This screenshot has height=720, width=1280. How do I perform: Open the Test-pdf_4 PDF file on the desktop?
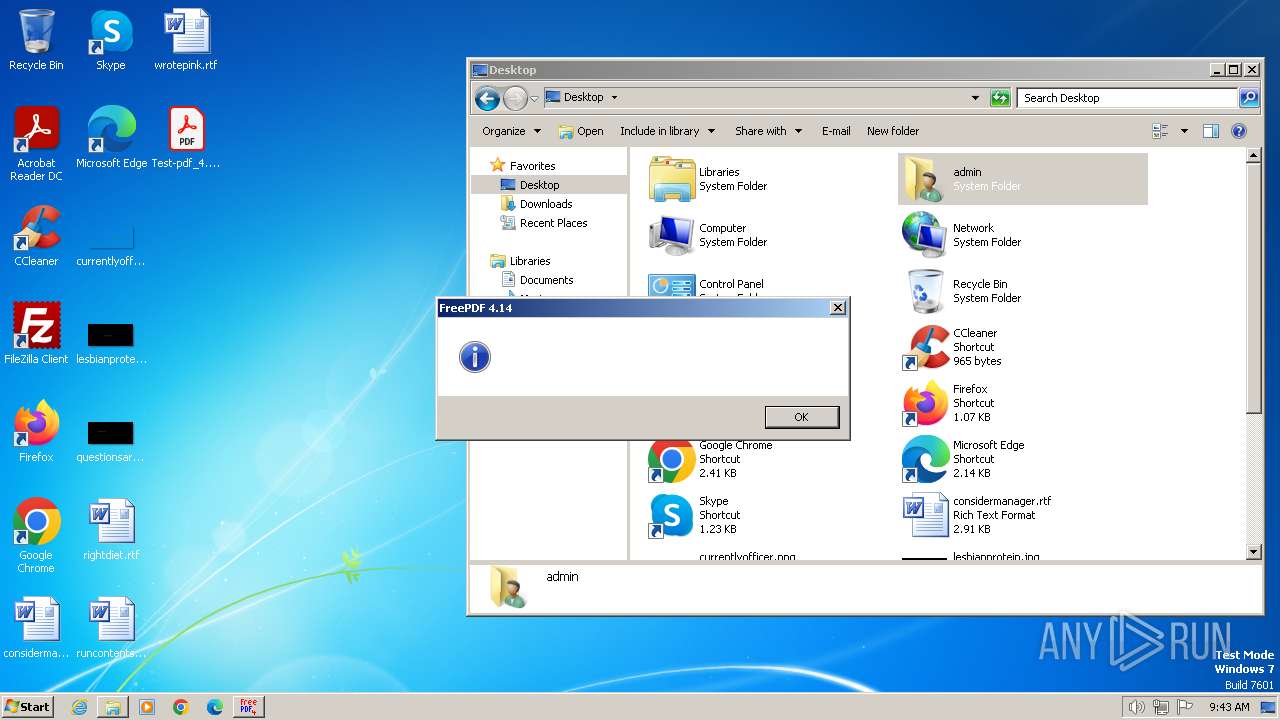(x=186, y=138)
